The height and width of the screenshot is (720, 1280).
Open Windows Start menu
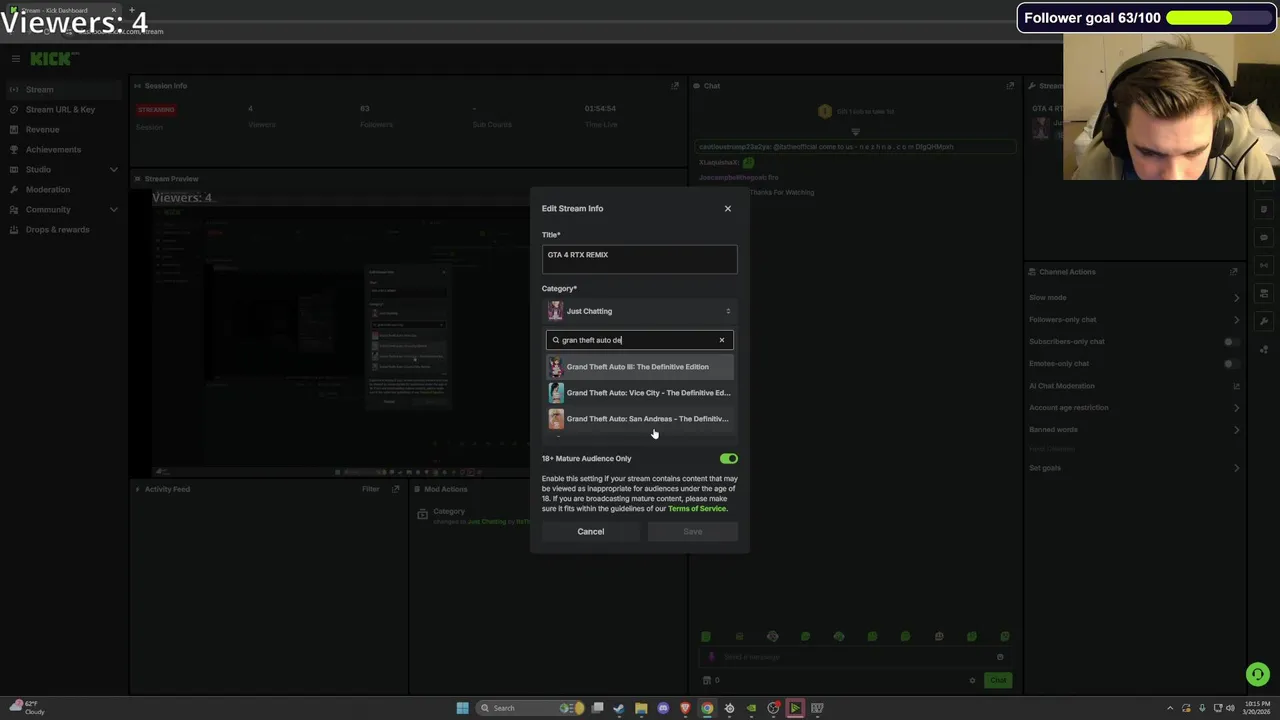click(x=462, y=708)
